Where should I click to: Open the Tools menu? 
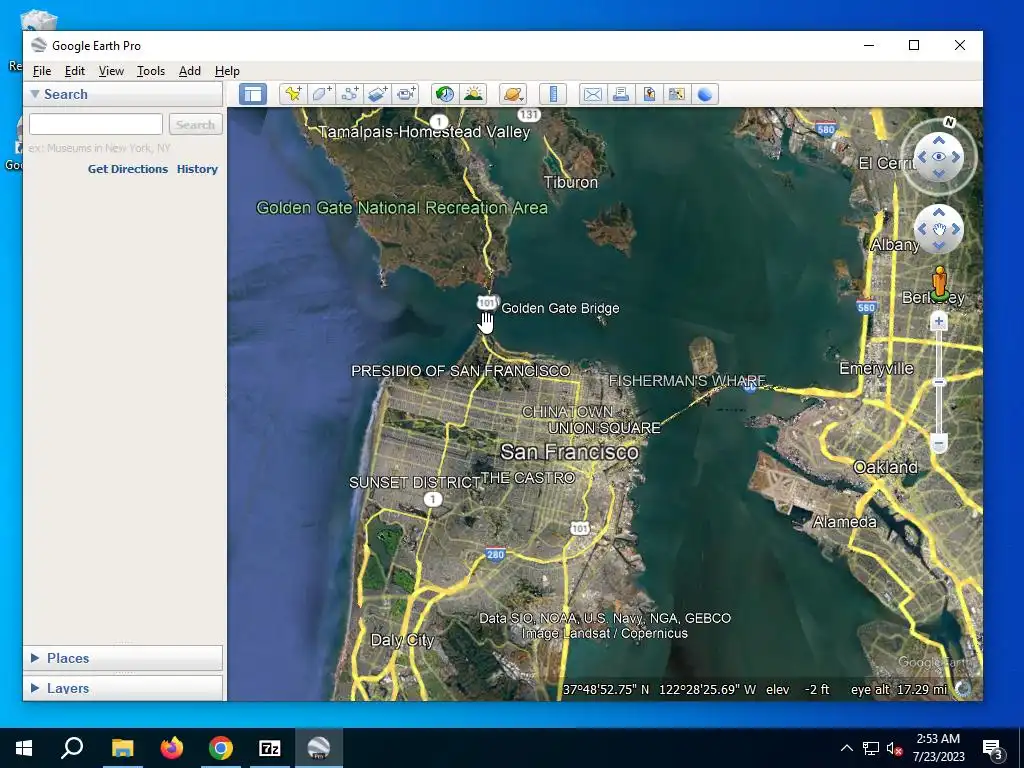click(150, 71)
